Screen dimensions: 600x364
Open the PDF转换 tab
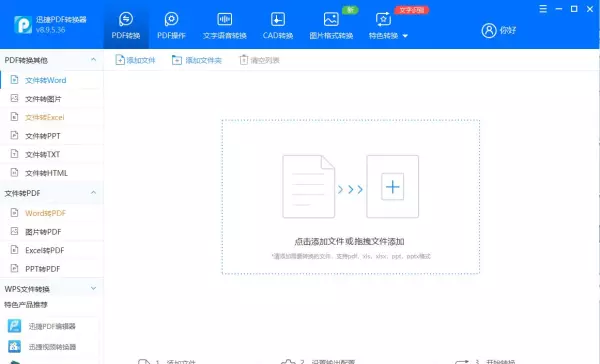(126, 25)
